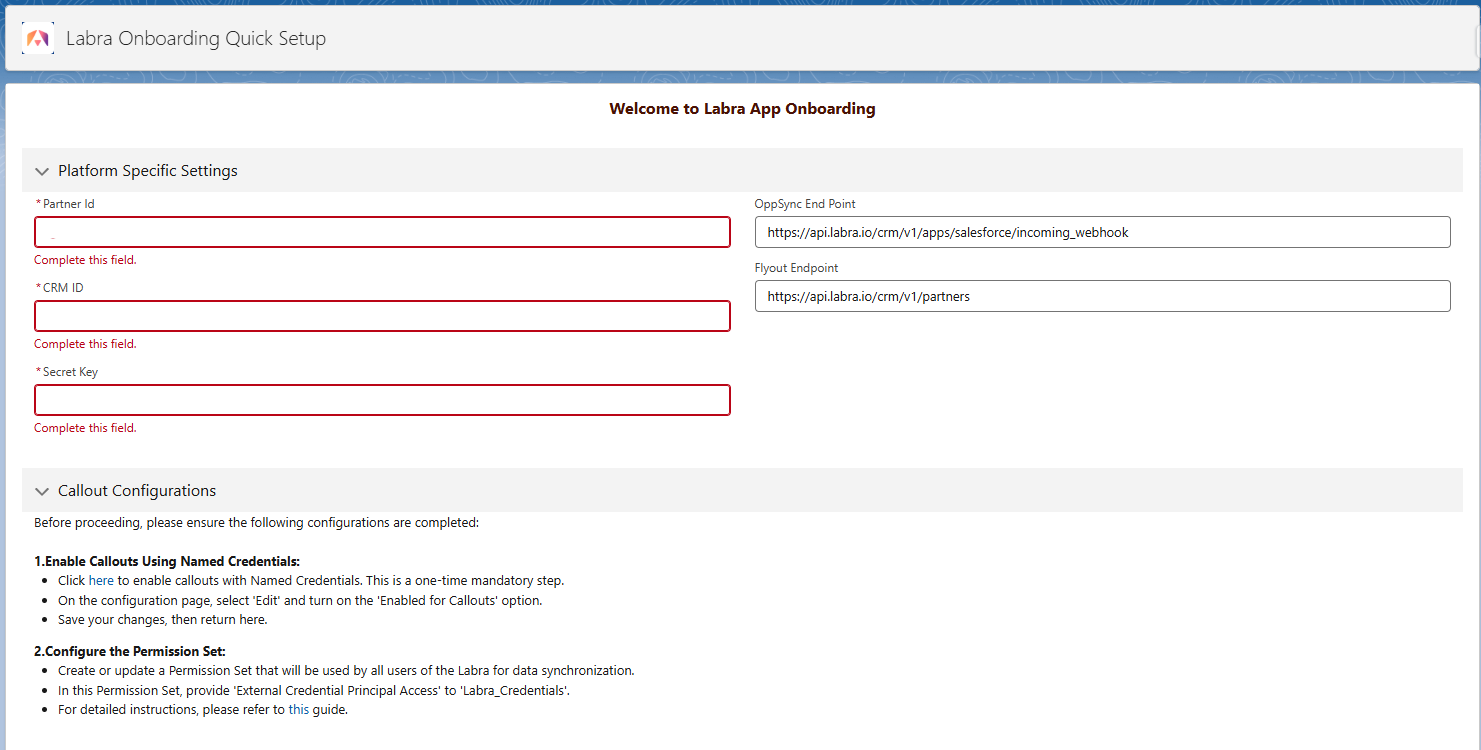Click the Partner Id field label

[x=69, y=204]
